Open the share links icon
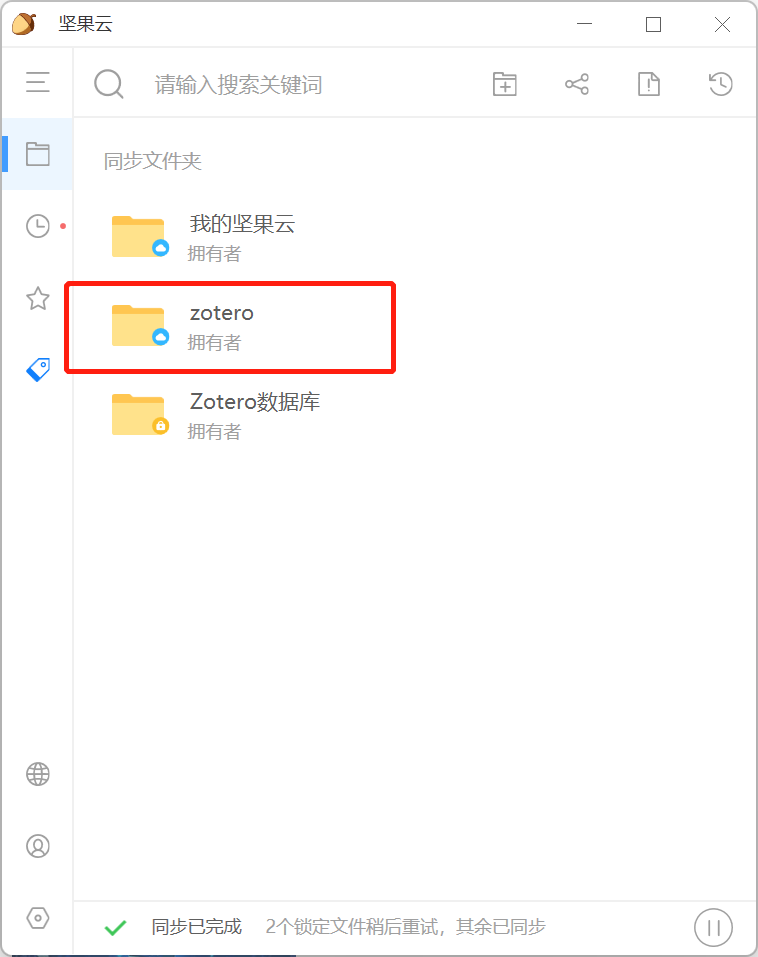 [x=577, y=84]
